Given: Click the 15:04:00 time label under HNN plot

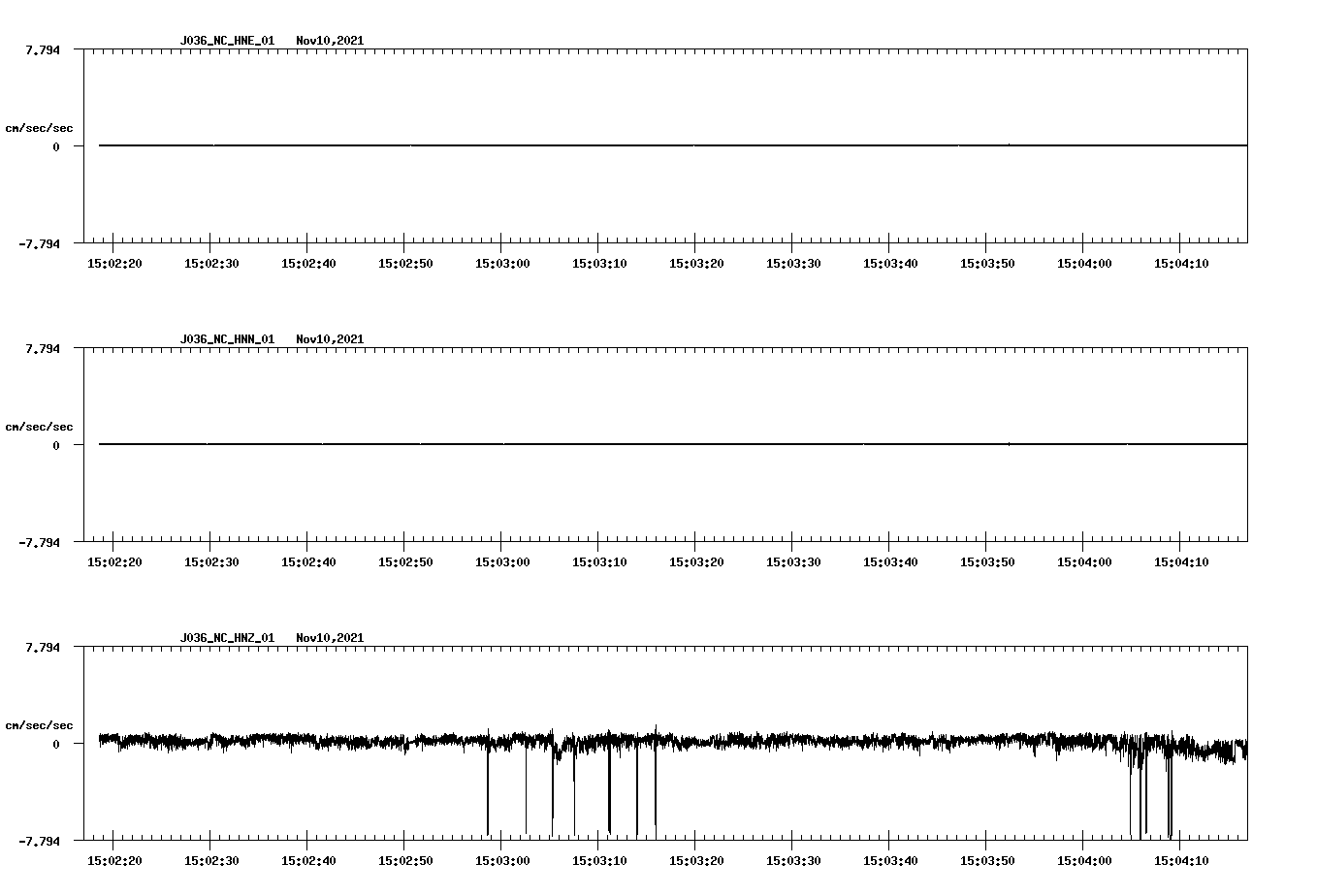Looking at the screenshot, I should click(x=1084, y=562).
